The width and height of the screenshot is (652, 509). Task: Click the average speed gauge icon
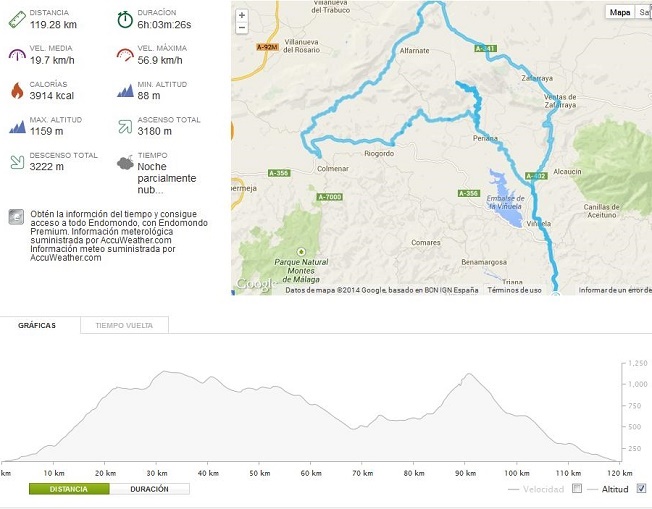pos(17,54)
